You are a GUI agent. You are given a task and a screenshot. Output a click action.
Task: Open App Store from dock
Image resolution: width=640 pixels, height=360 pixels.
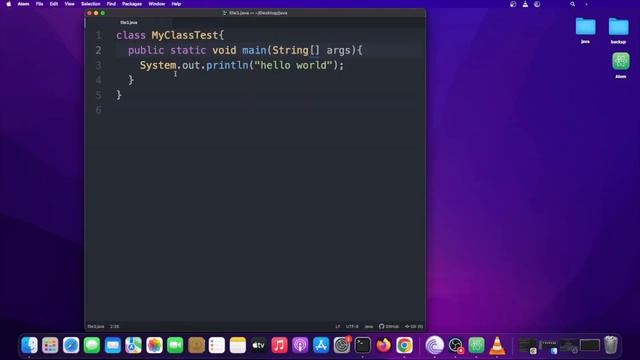click(x=321, y=345)
